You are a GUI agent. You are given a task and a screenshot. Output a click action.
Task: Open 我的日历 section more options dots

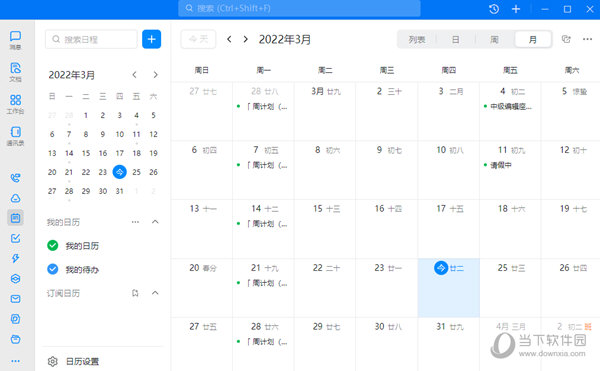point(135,222)
